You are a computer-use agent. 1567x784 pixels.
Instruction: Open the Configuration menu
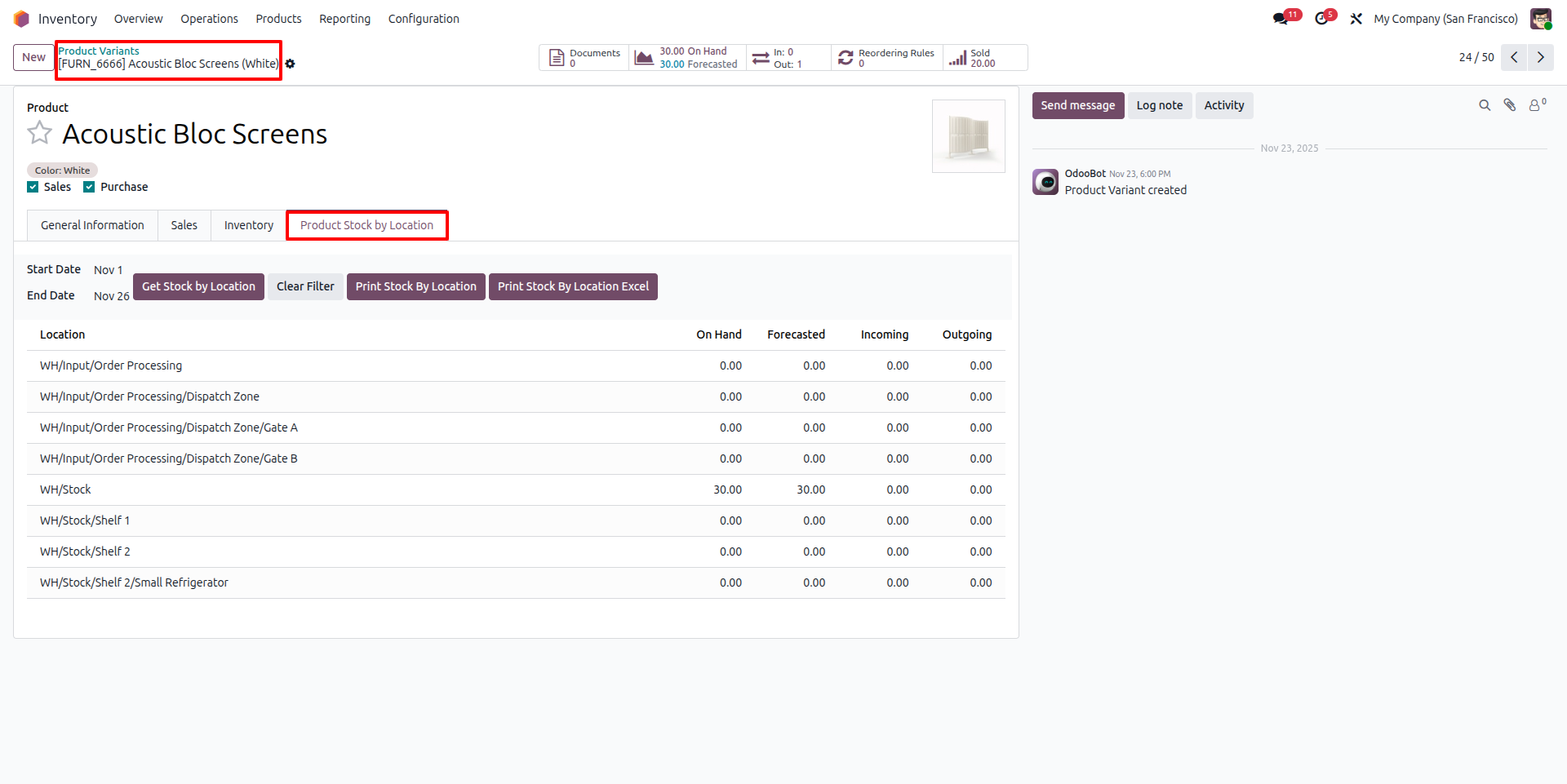pyautogui.click(x=424, y=19)
